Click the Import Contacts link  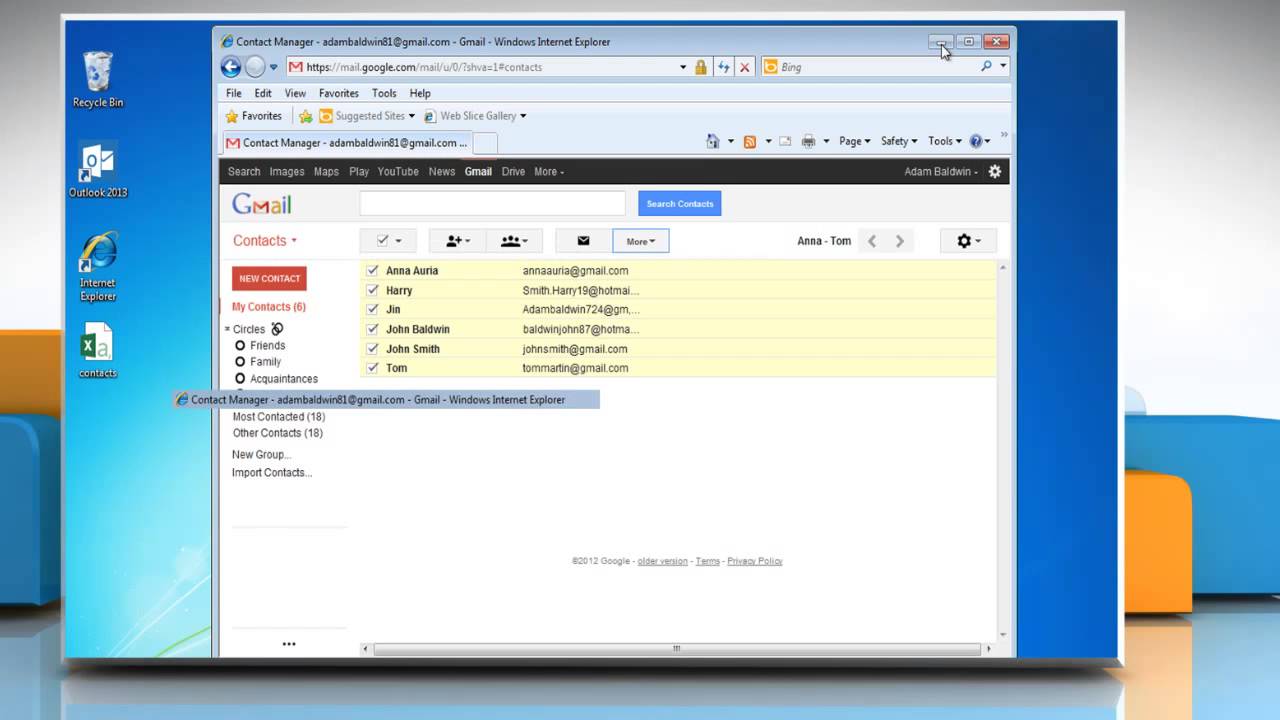coord(272,473)
